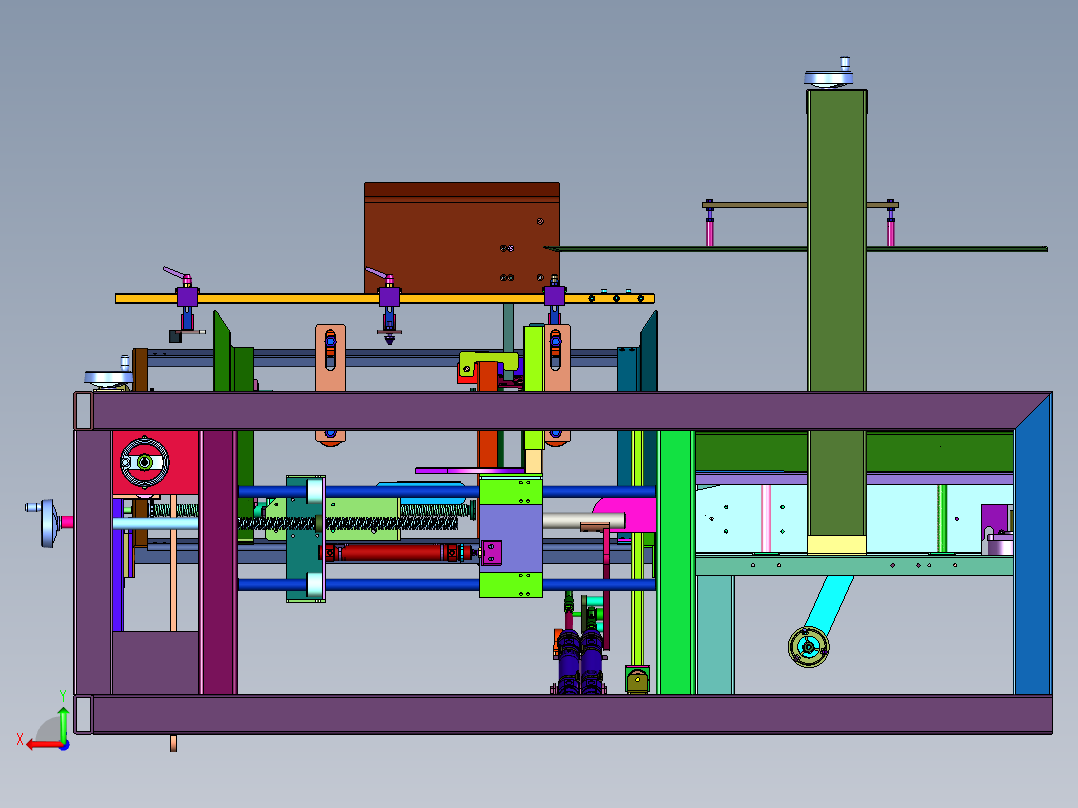The width and height of the screenshot is (1078, 808).
Task: Select the bottom purple frame beam
Action: (x=564, y=714)
